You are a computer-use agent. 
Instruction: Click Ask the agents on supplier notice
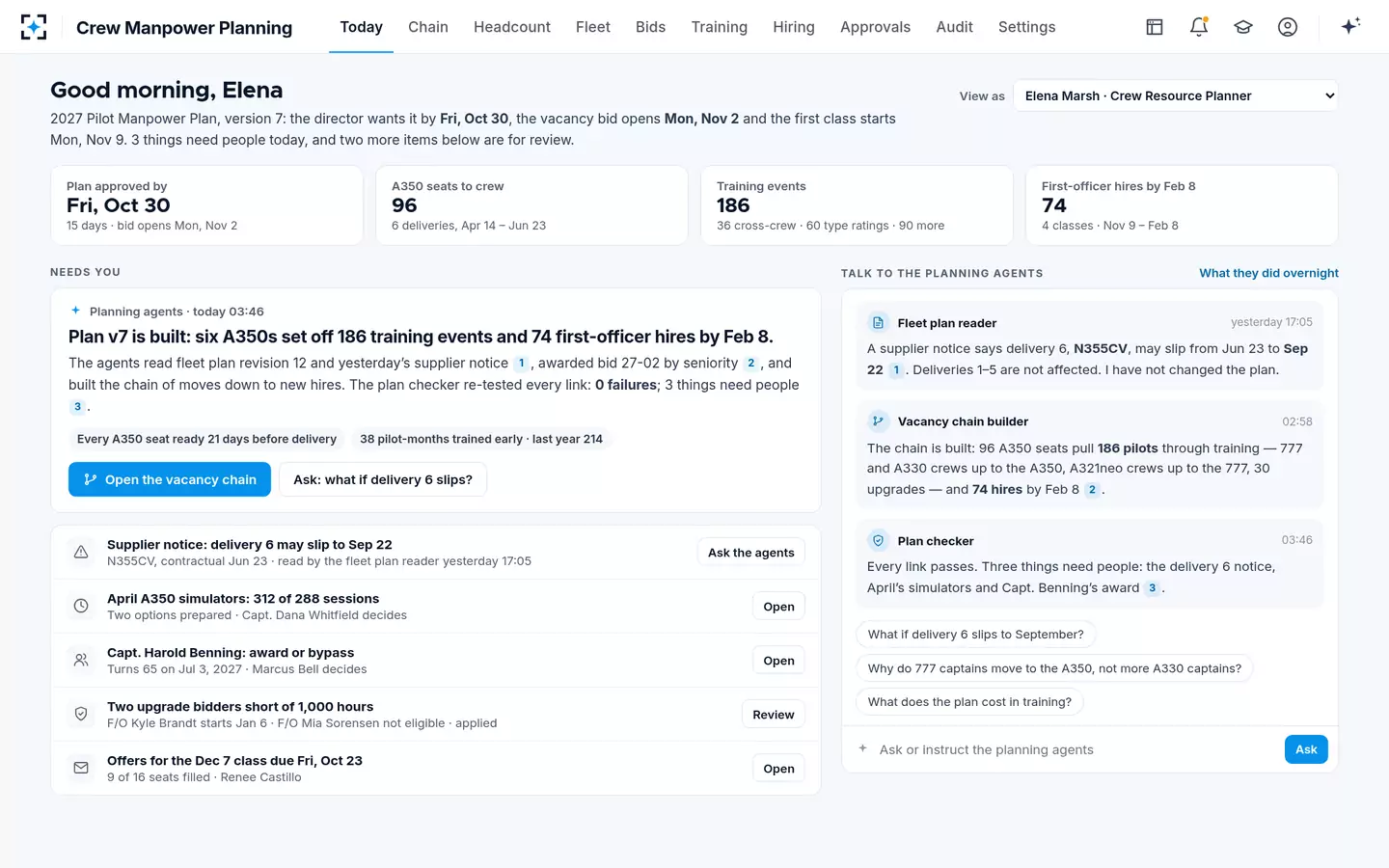click(750, 553)
